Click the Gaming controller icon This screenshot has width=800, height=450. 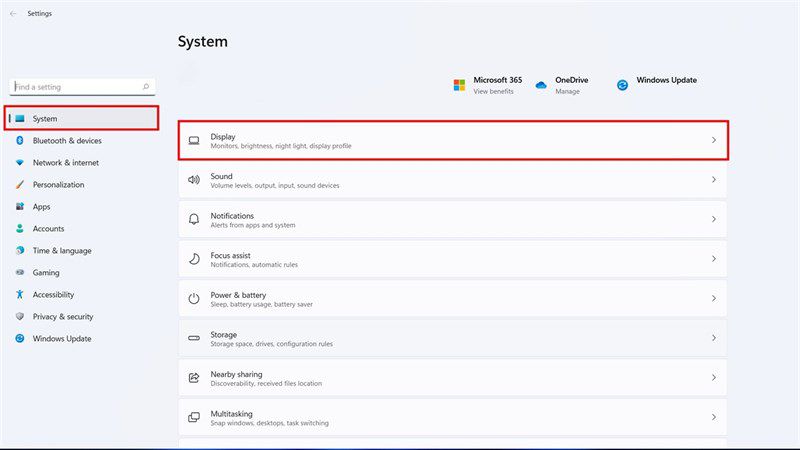coord(20,272)
